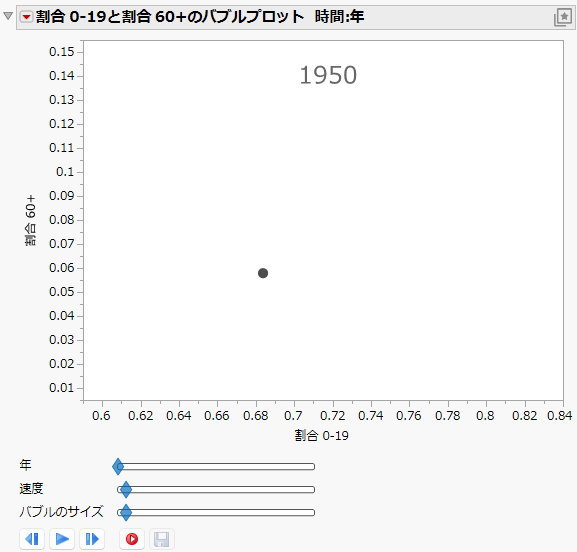Click y-axis tick label 0.01
Screen dimensions: 577x552
[x=61, y=388]
